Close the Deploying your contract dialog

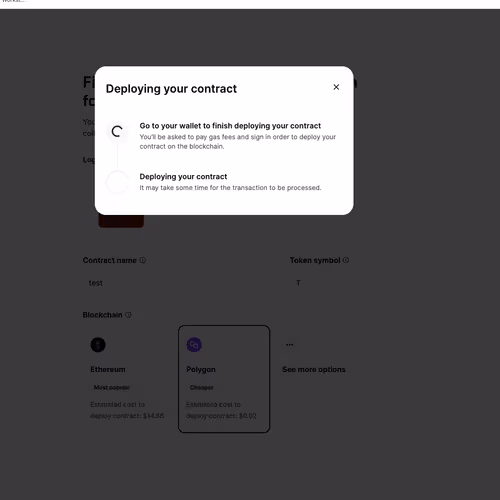(x=336, y=87)
